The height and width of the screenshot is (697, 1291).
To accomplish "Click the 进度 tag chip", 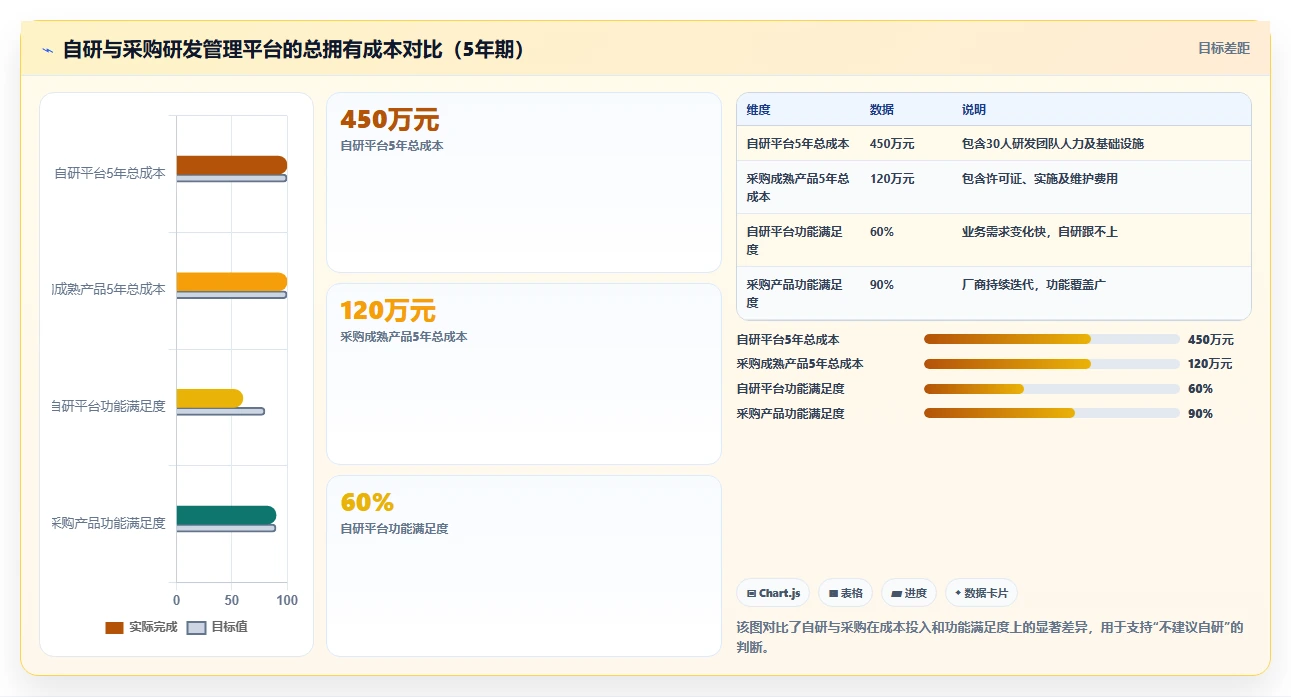I will pyautogui.click(x=909, y=593).
